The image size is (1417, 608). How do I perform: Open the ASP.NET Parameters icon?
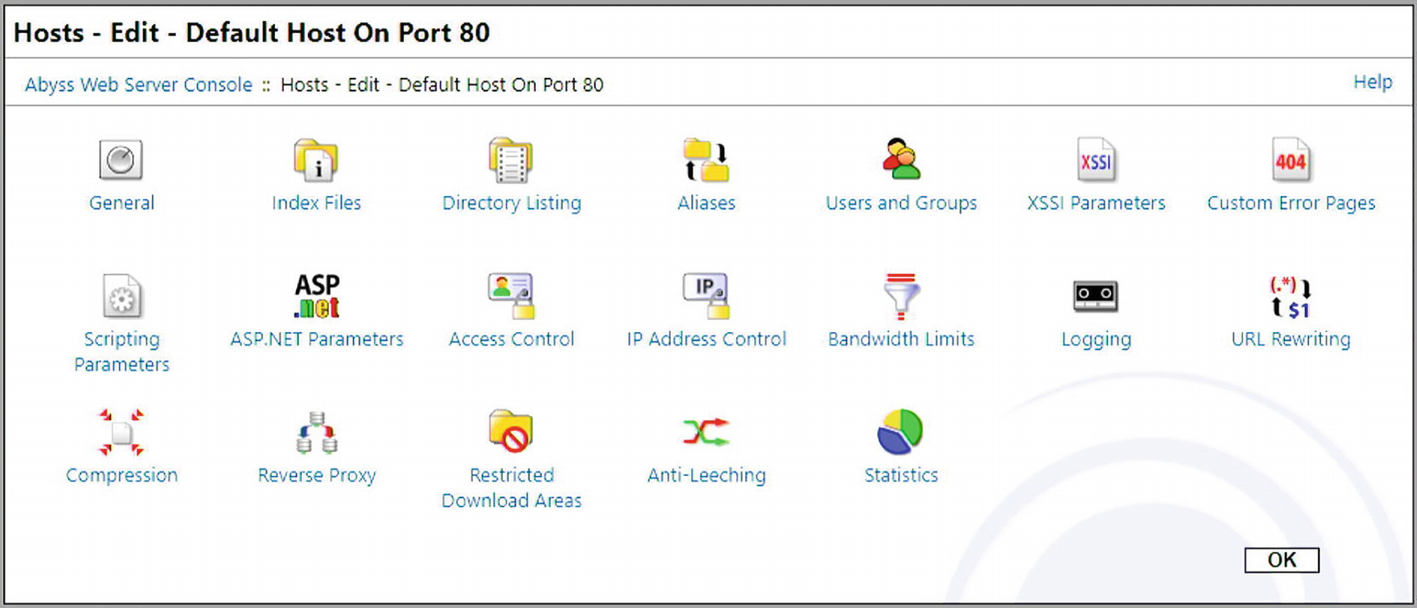316,296
